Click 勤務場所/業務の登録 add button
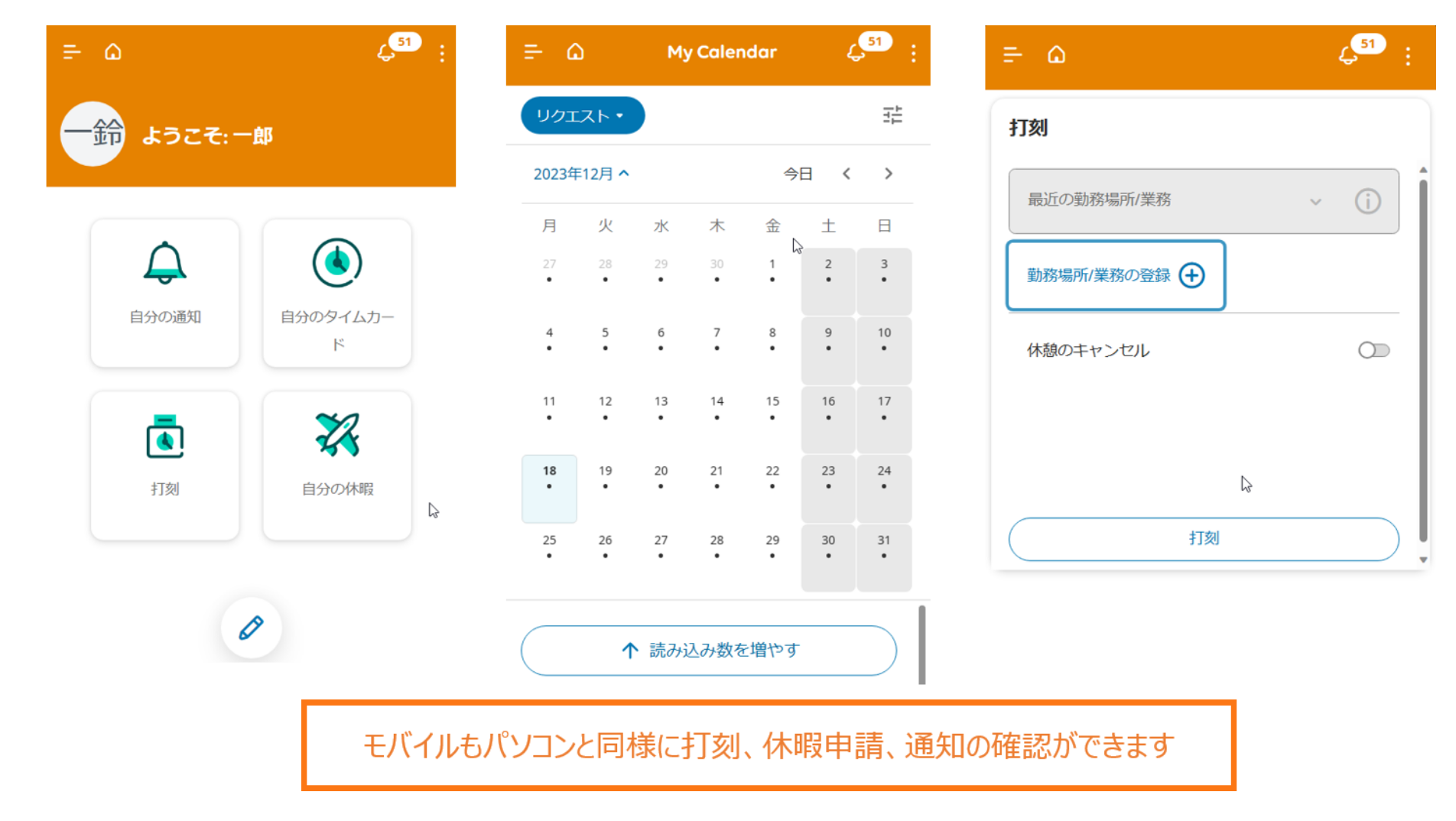Screen dimensions: 1456x821 (x=1116, y=275)
